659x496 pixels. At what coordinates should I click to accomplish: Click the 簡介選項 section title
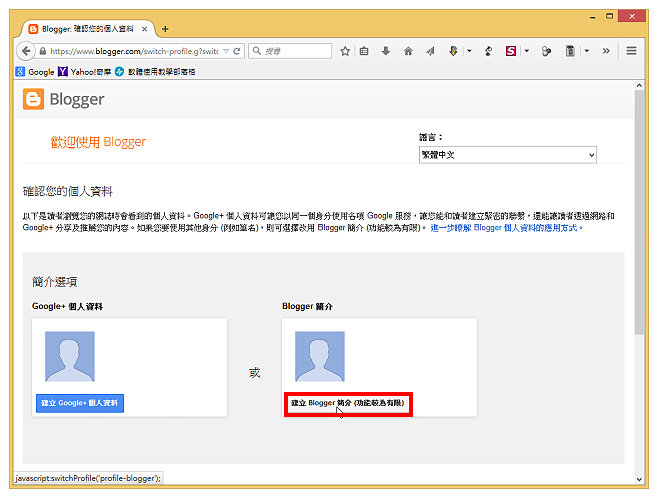[55, 282]
